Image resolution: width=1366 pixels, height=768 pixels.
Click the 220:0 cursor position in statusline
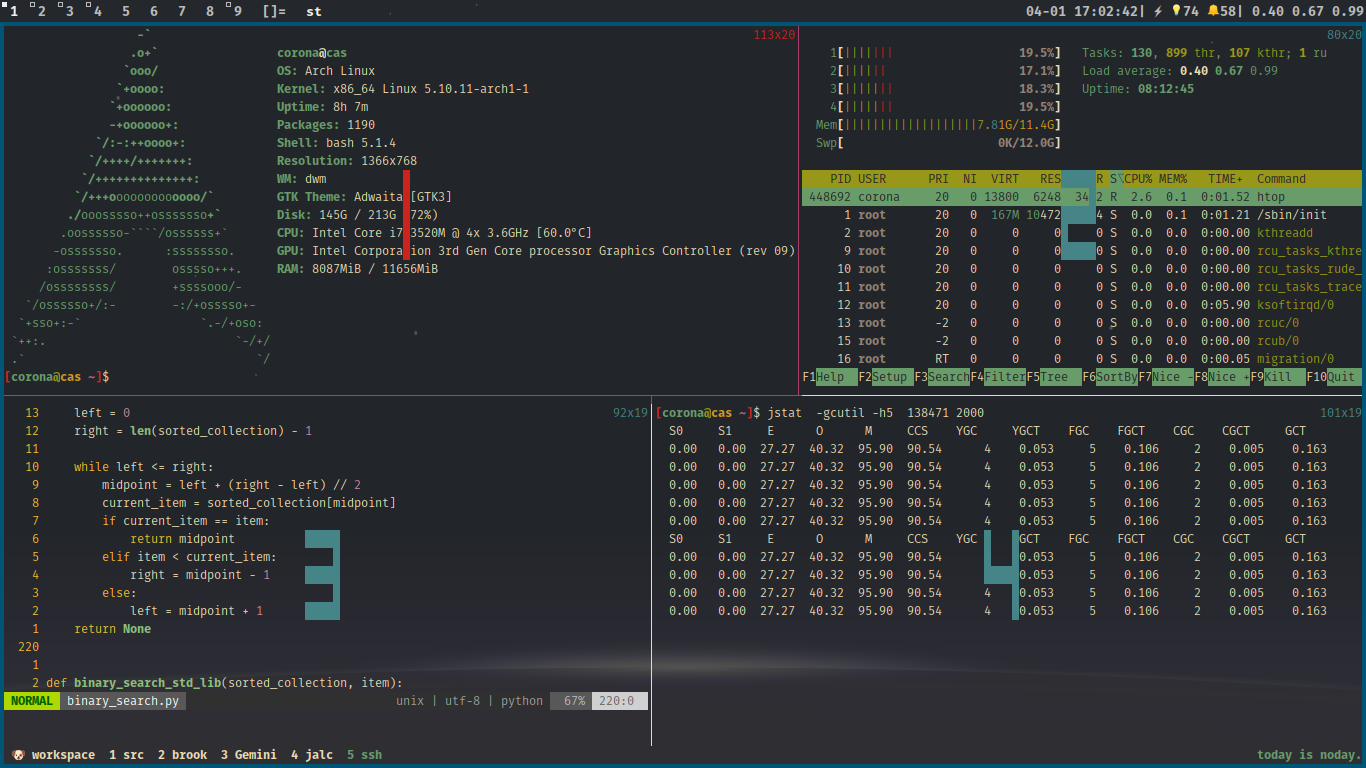point(617,701)
